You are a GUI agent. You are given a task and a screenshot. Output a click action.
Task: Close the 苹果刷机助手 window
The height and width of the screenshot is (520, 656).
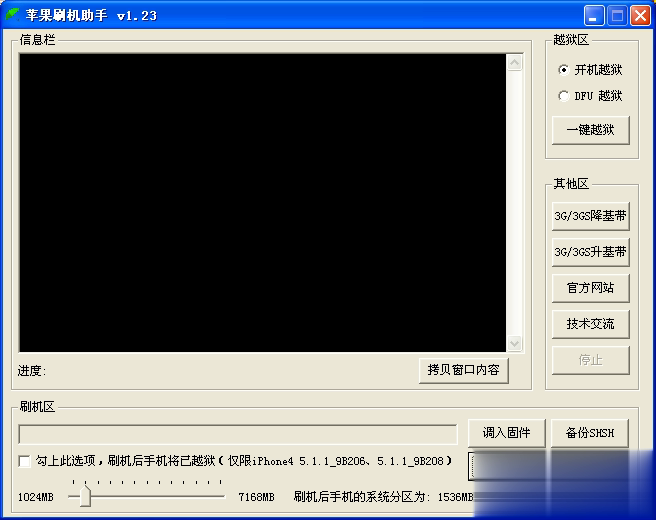(639, 15)
